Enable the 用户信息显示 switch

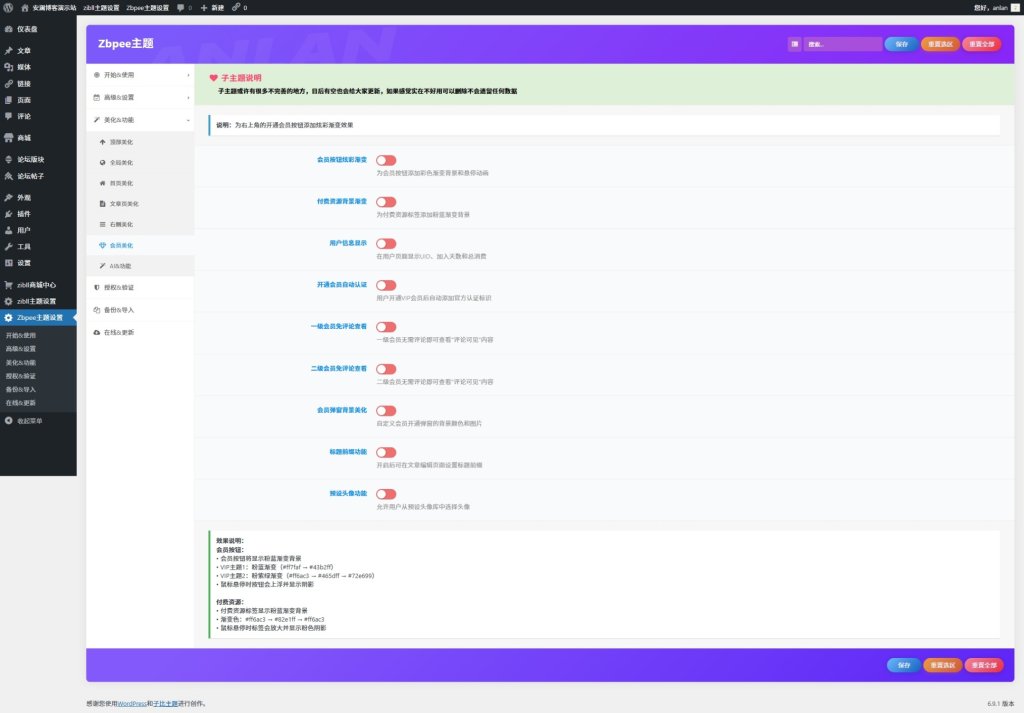tap(386, 244)
